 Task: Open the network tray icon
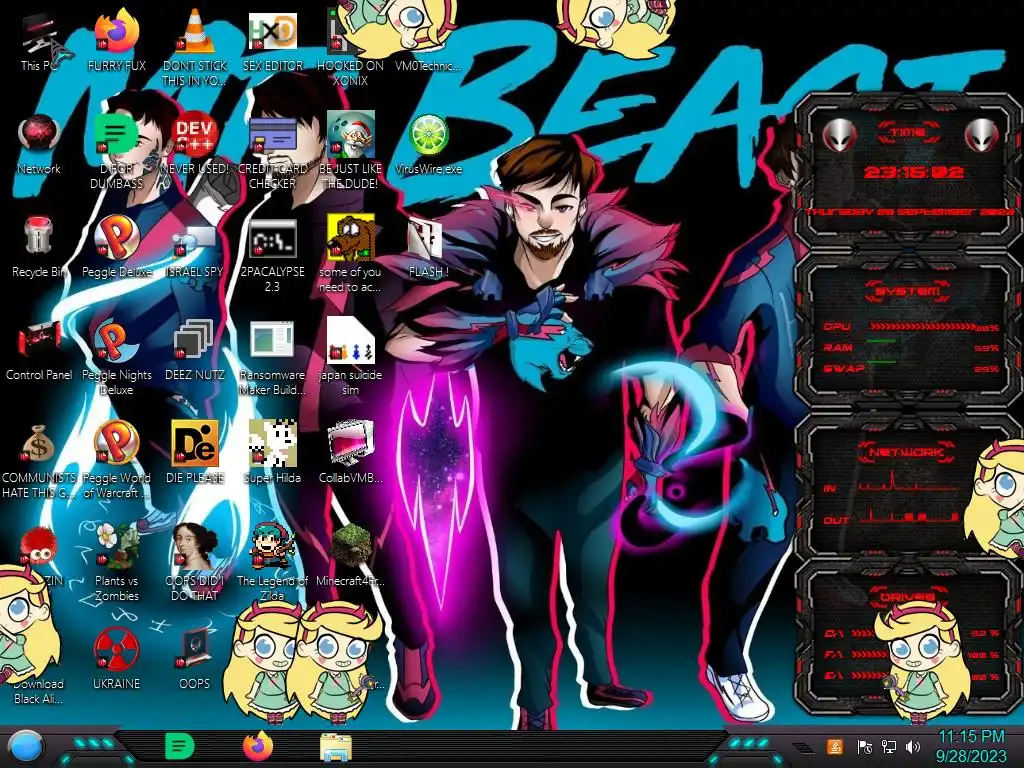pos(889,746)
